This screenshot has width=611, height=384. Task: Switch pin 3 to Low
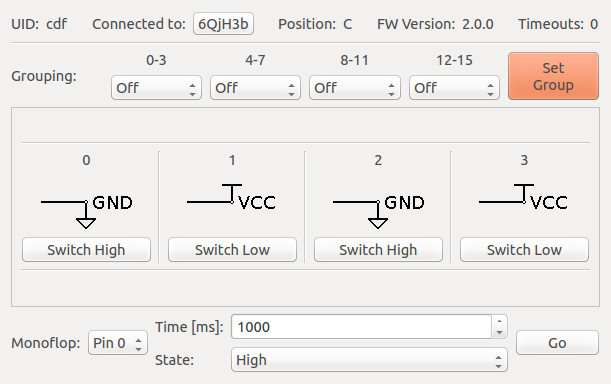(524, 250)
